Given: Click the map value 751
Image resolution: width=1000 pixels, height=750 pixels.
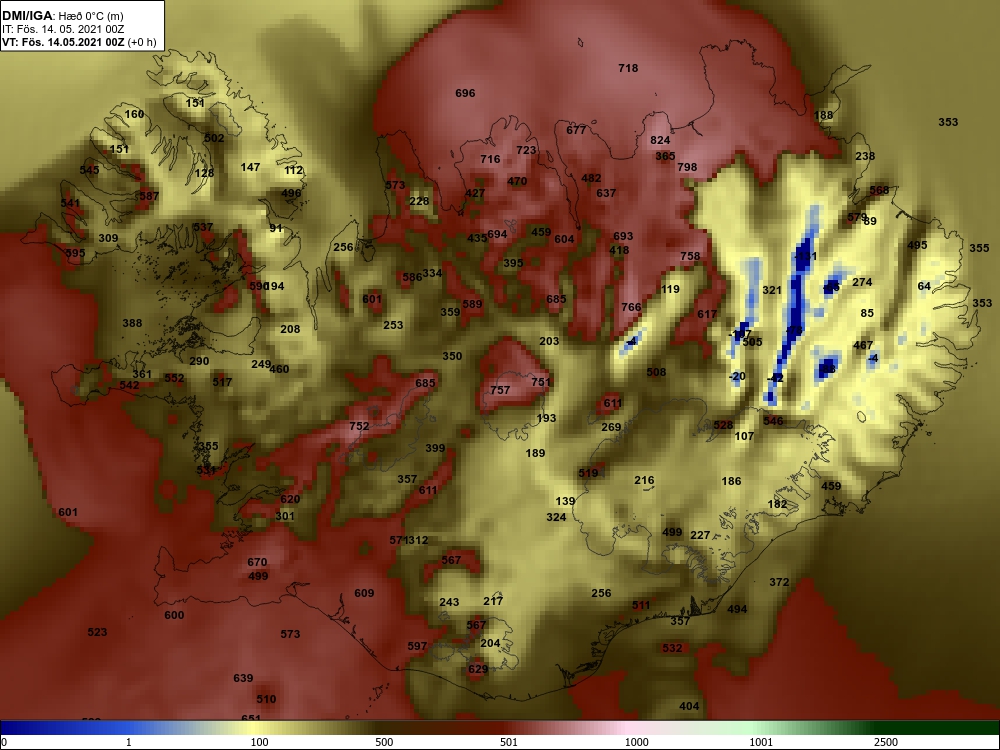Looking at the screenshot, I should (541, 382).
